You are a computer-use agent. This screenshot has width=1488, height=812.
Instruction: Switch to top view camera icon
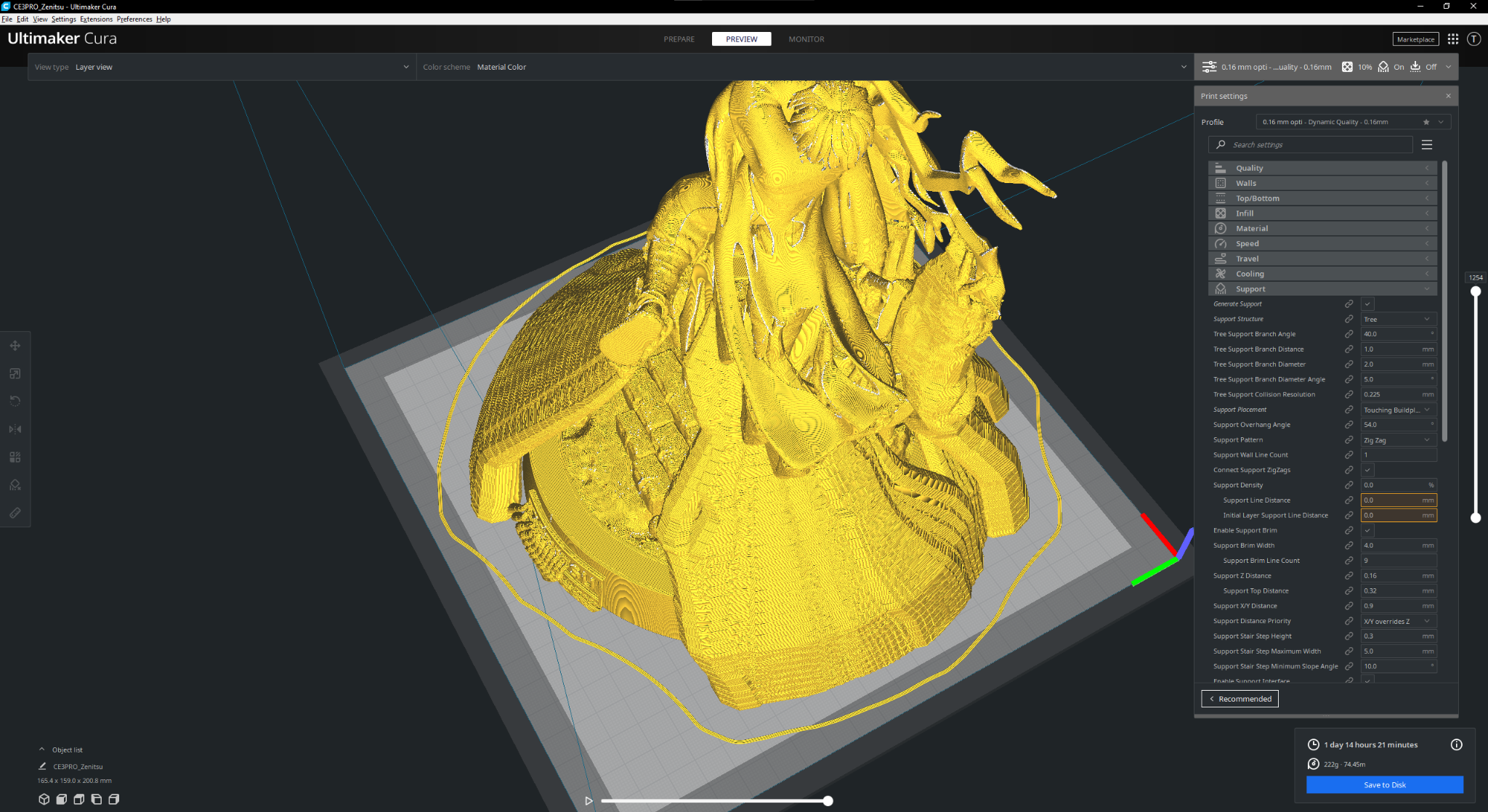click(x=79, y=799)
